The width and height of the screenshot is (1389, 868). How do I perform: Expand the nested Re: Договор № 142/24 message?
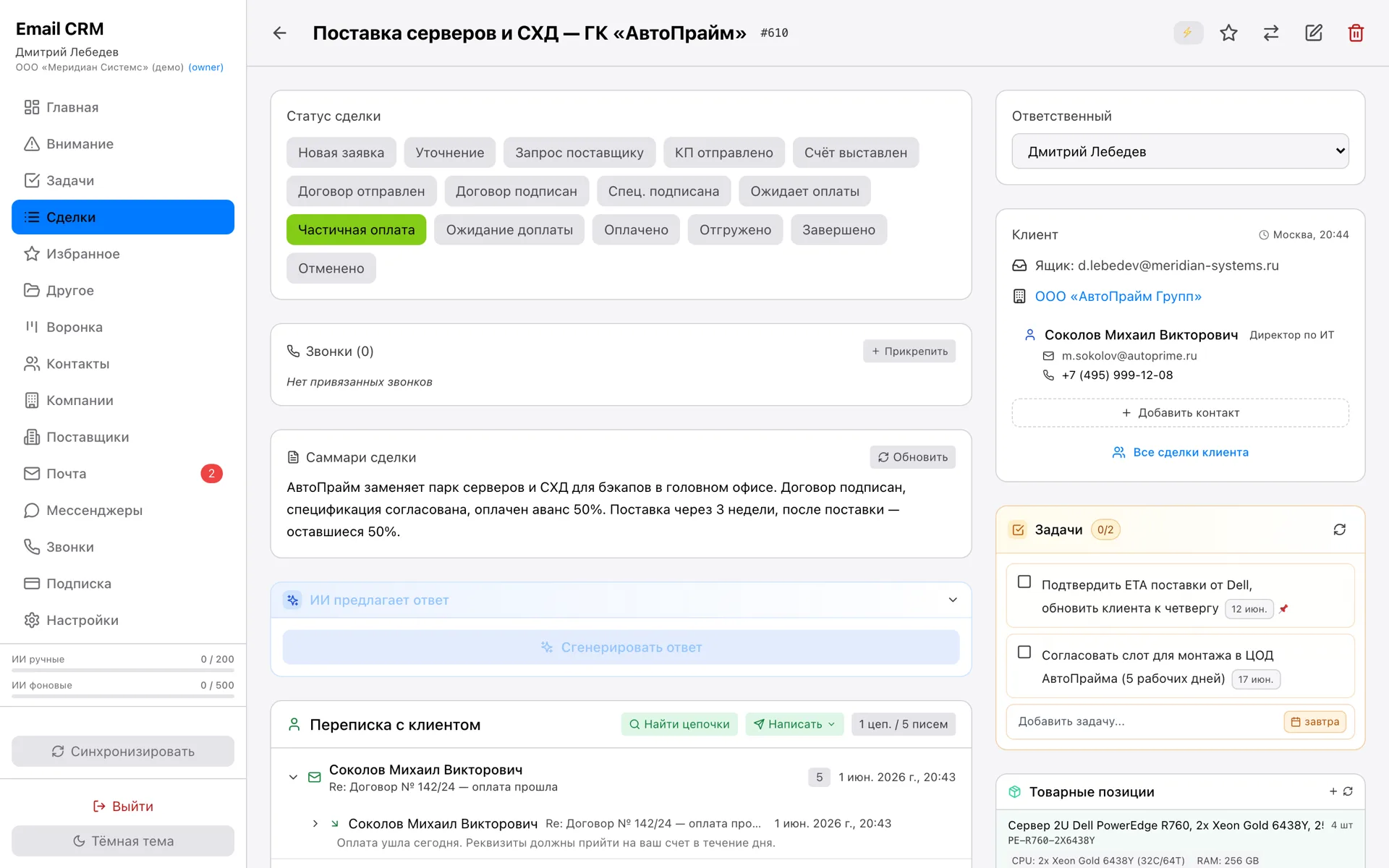click(315, 823)
